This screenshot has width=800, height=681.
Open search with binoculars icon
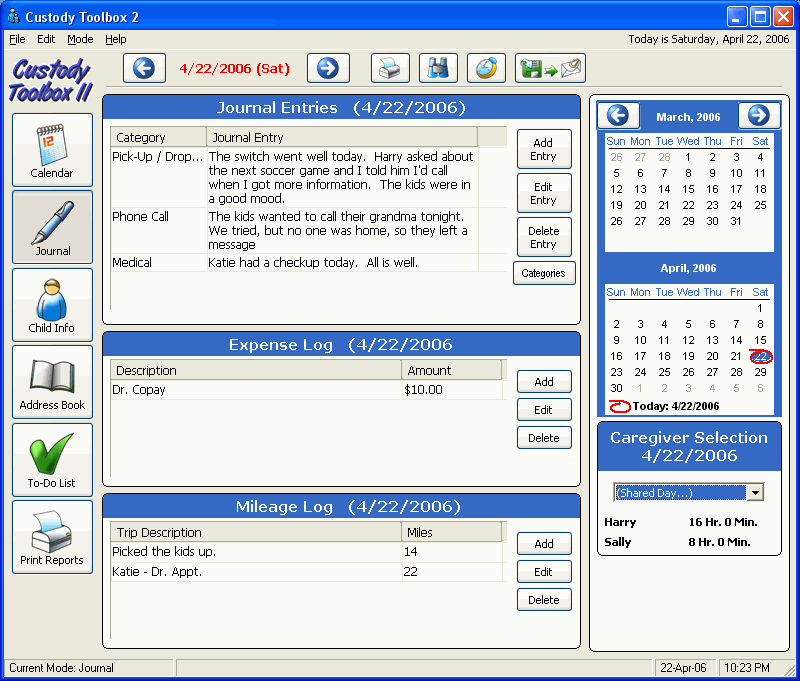point(438,68)
